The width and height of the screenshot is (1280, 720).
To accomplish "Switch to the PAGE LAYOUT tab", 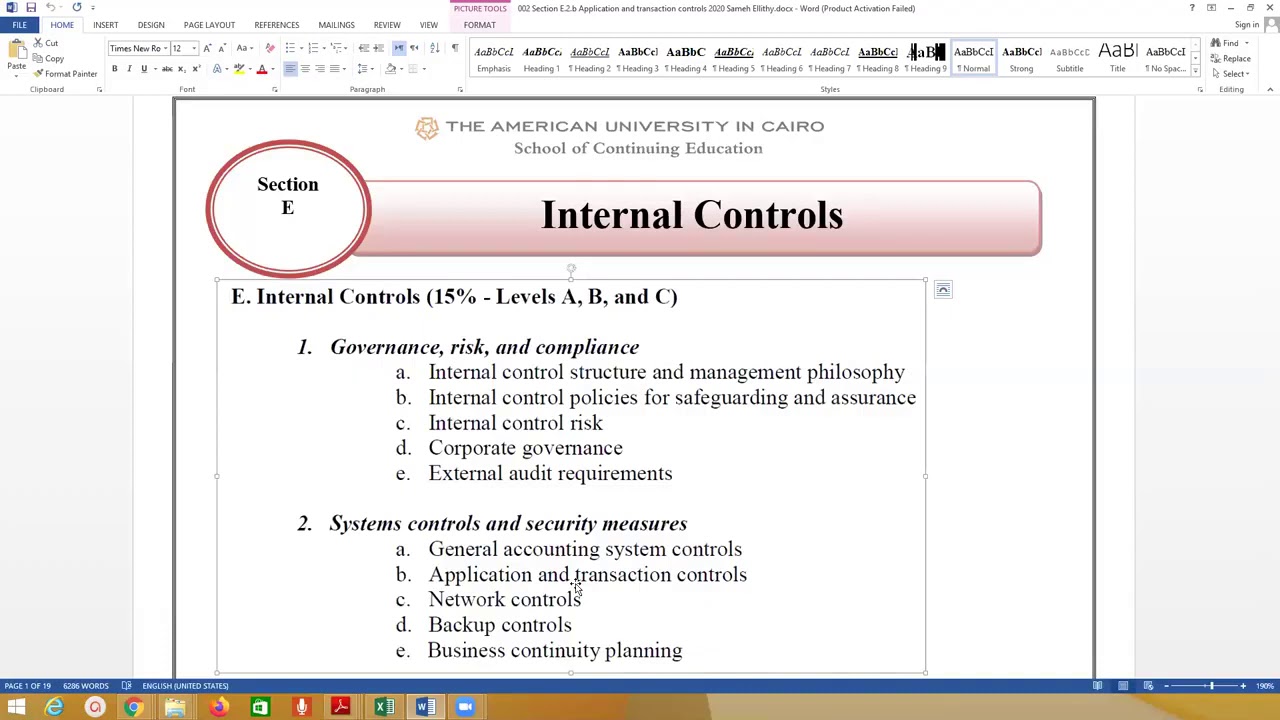I will pos(209,25).
